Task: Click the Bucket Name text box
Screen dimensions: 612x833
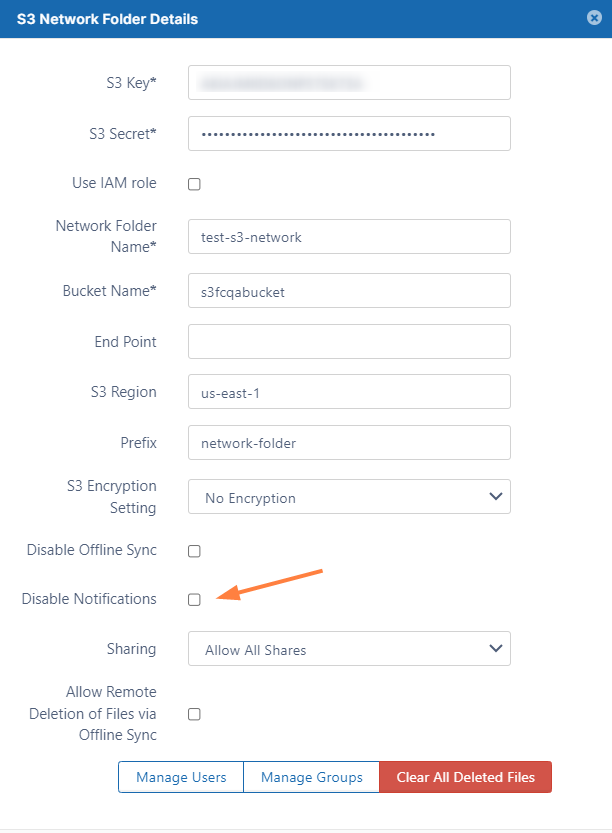Action: click(x=349, y=290)
